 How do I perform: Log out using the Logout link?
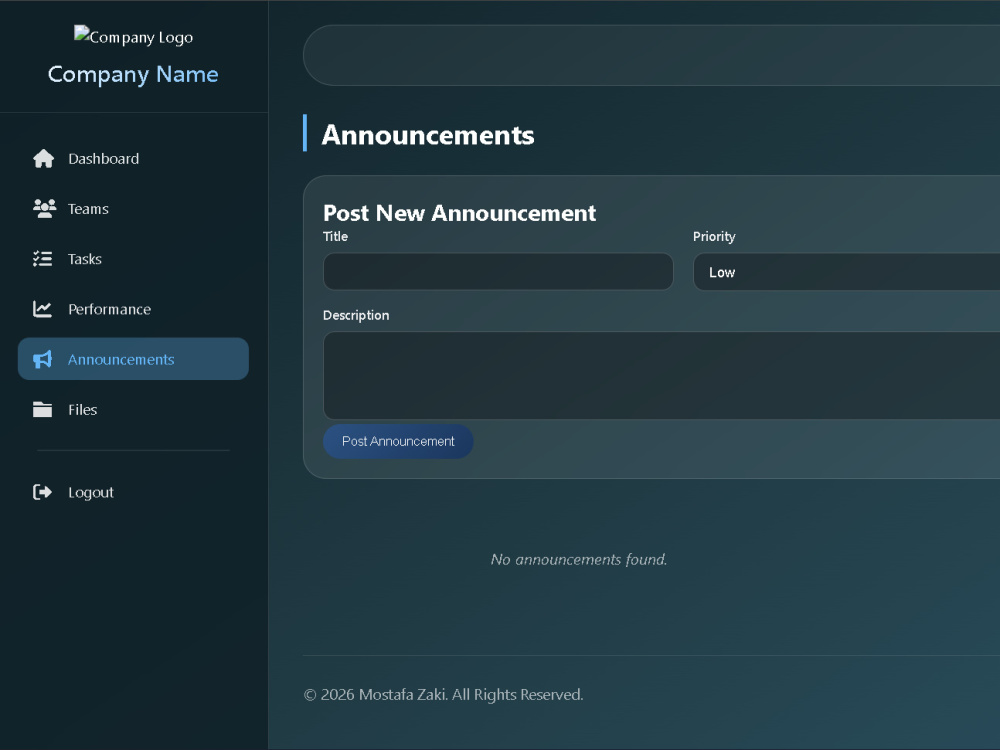click(133, 492)
